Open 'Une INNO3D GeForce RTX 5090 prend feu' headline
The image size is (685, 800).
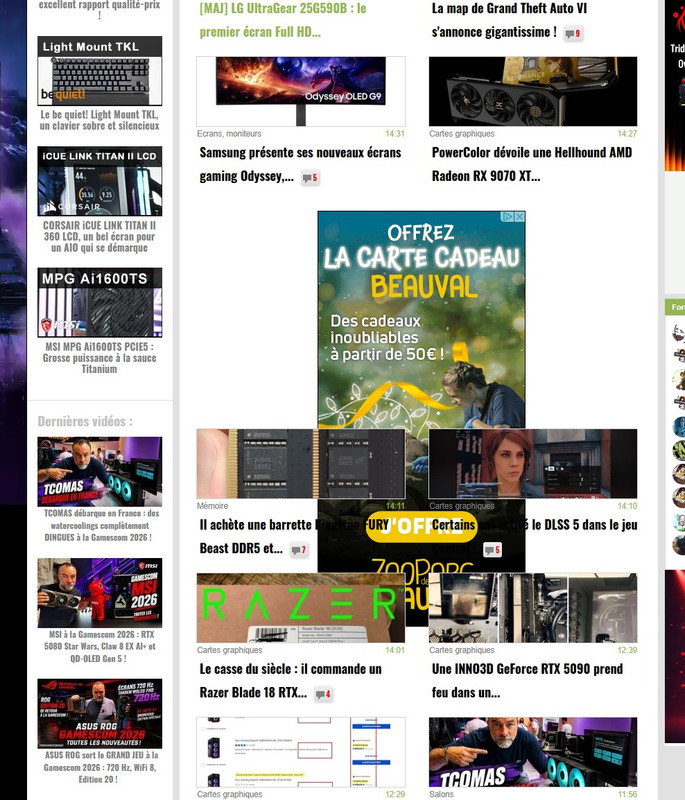point(527,681)
